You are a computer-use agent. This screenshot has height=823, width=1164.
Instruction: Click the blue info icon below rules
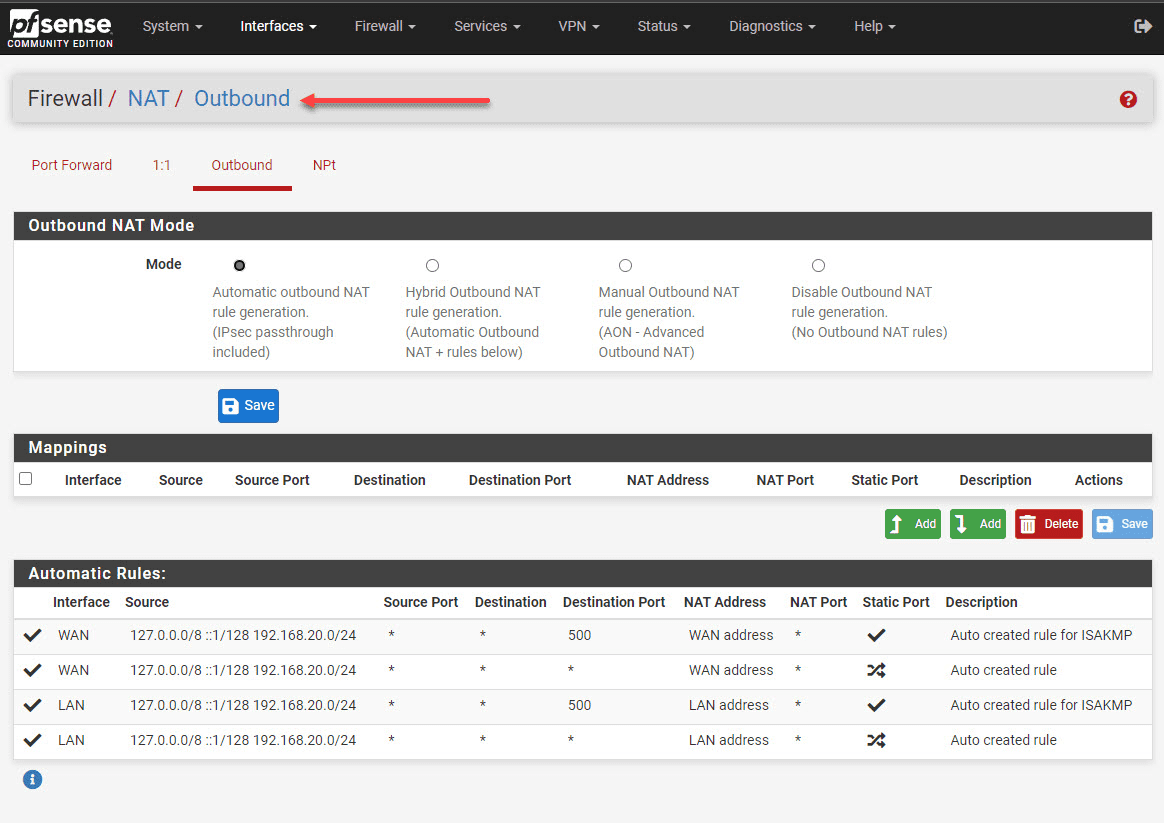click(x=33, y=779)
